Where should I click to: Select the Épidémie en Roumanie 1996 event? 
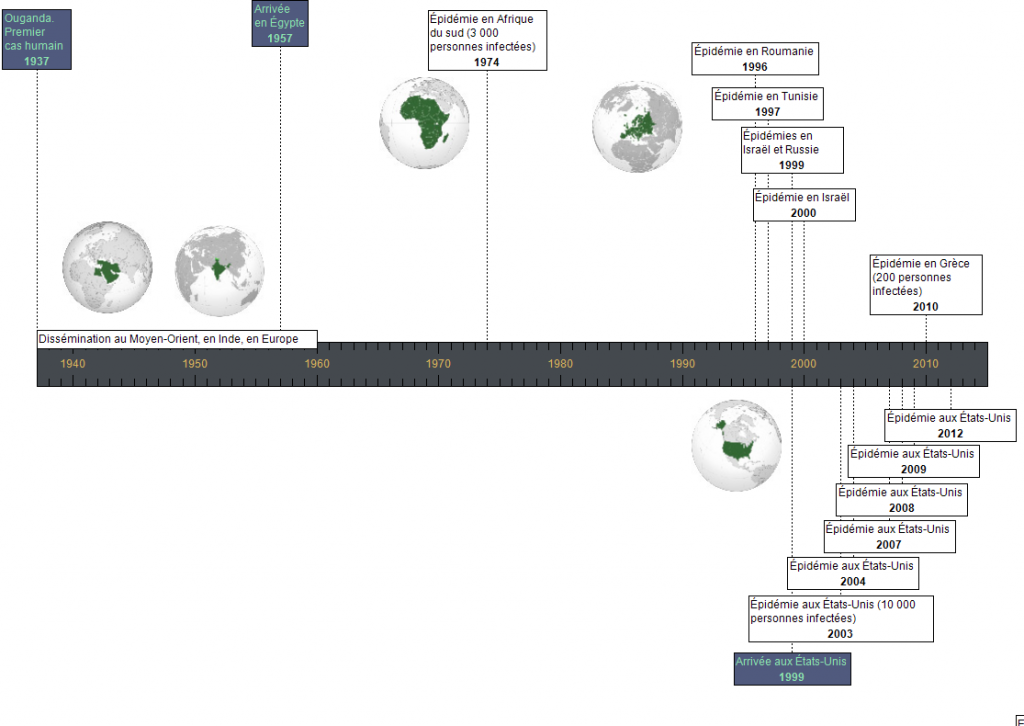pos(755,58)
